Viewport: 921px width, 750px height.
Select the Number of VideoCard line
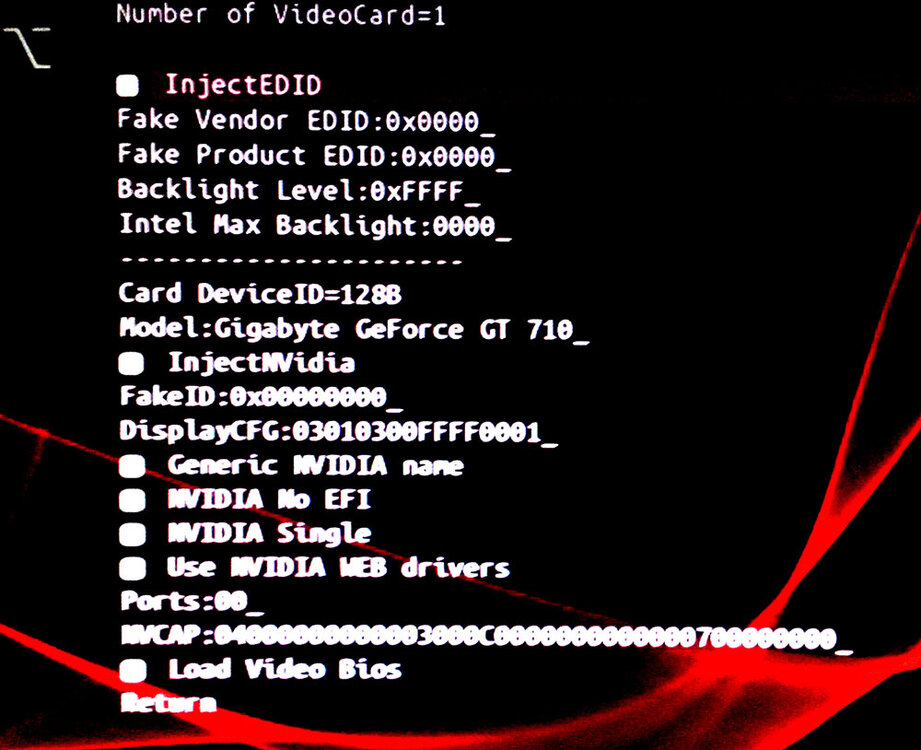281,14
